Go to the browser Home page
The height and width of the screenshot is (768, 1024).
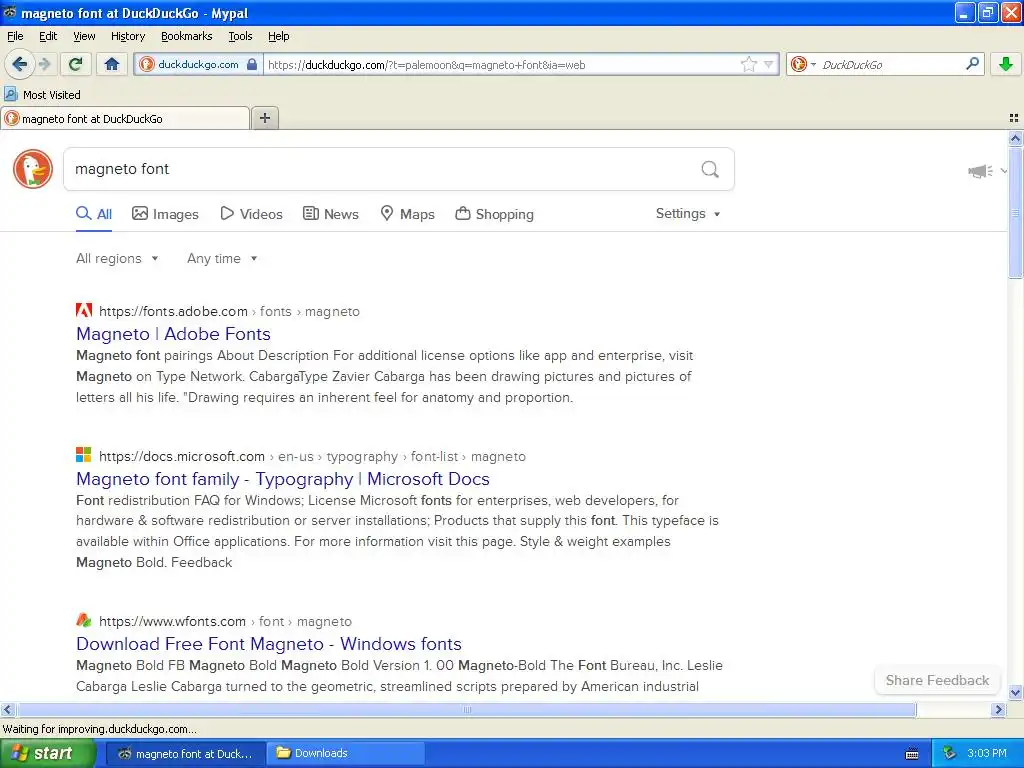pos(112,64)
